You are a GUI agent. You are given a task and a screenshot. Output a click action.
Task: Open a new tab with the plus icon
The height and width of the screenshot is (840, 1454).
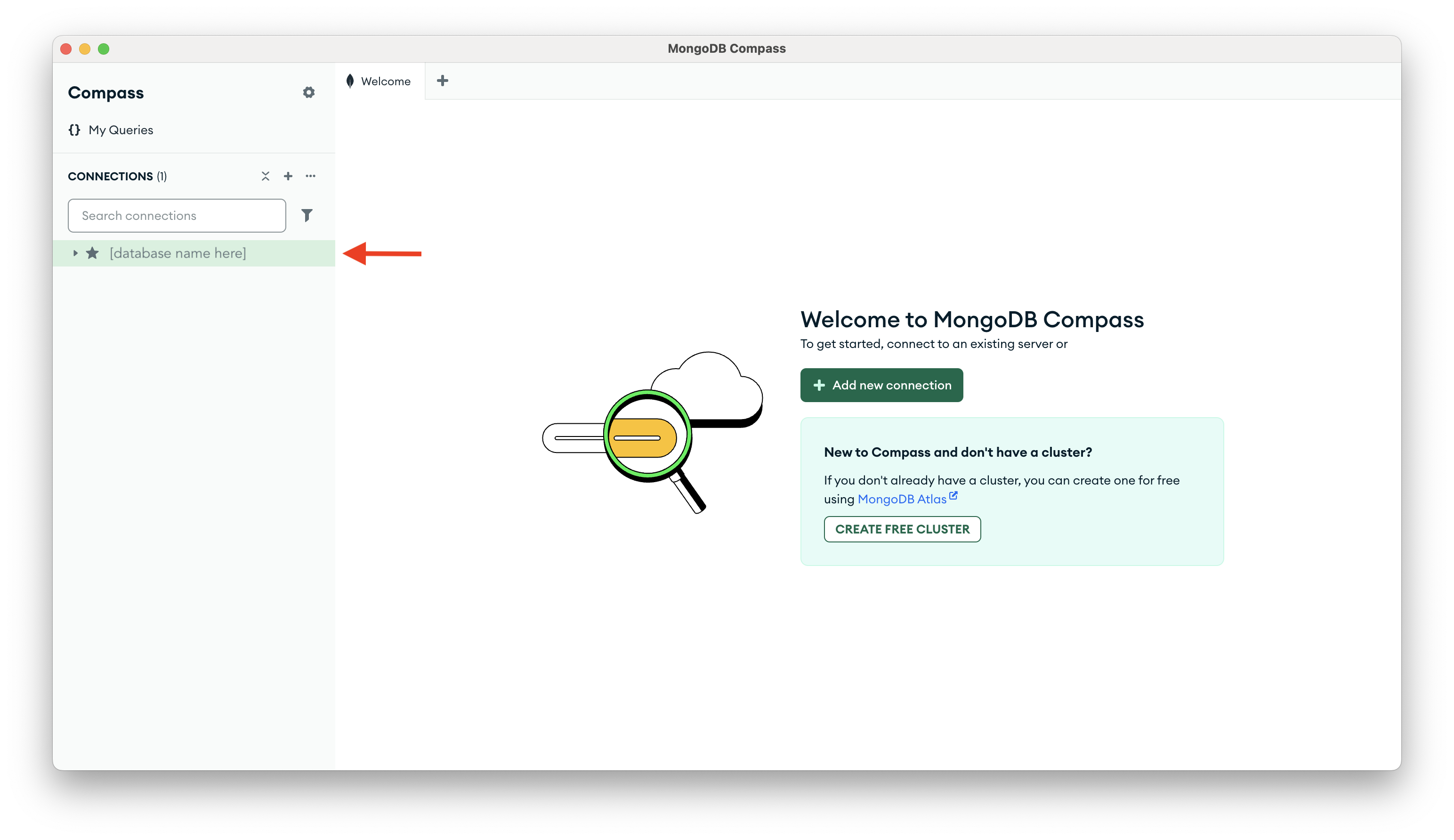pyautogui.click(x=443, y=81)
